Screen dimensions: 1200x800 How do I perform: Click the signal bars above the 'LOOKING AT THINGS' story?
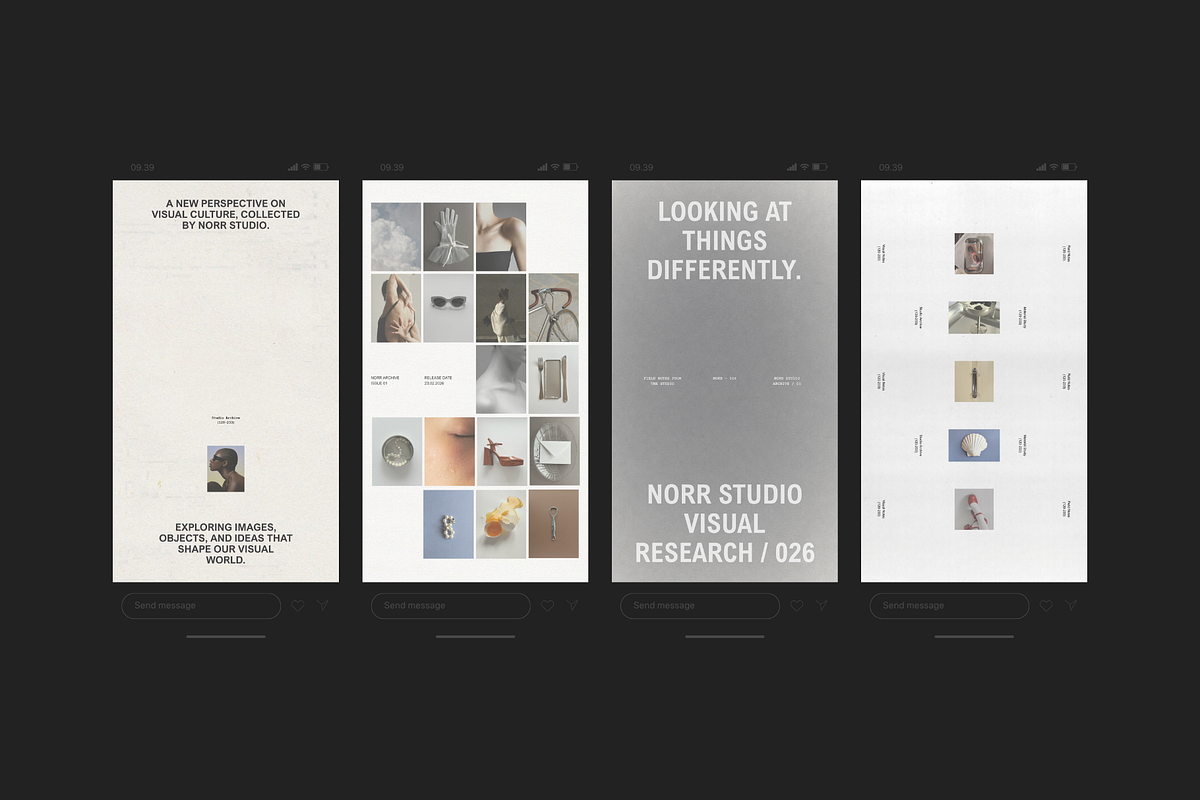792,167
